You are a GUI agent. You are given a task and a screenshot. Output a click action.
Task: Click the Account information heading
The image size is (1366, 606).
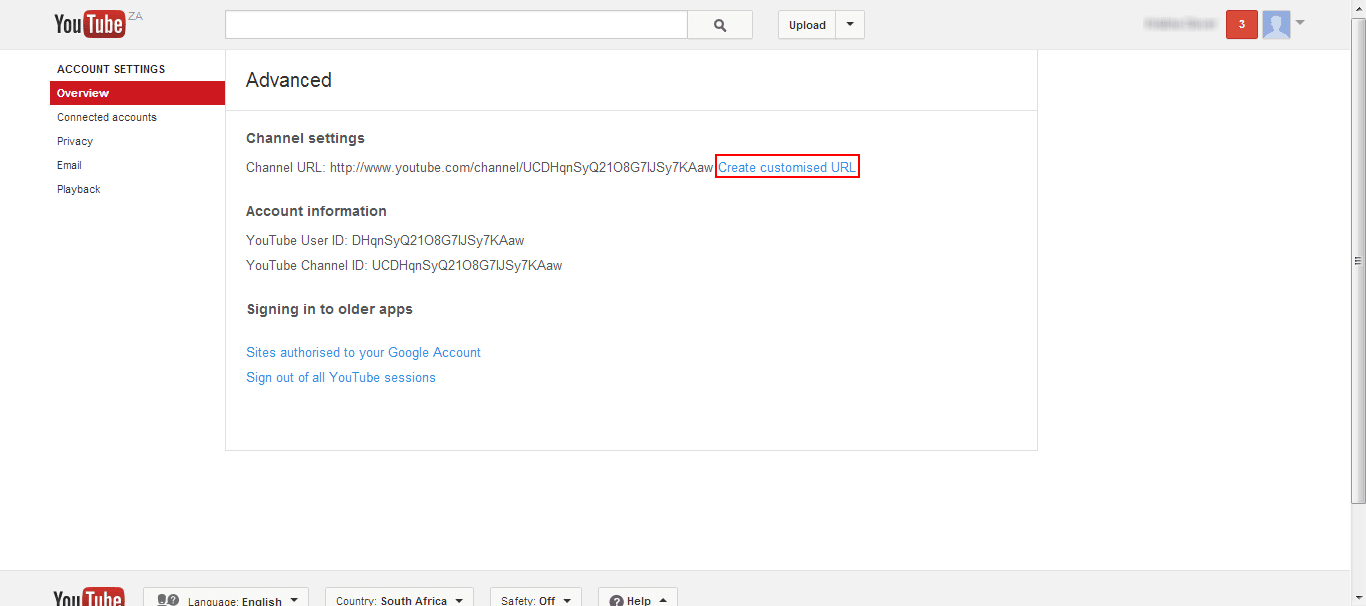coord(316,211)
